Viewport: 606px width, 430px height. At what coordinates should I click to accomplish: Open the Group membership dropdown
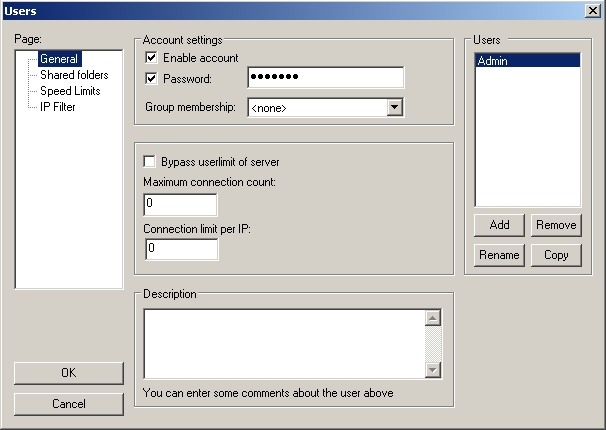[x=394, y=107]
